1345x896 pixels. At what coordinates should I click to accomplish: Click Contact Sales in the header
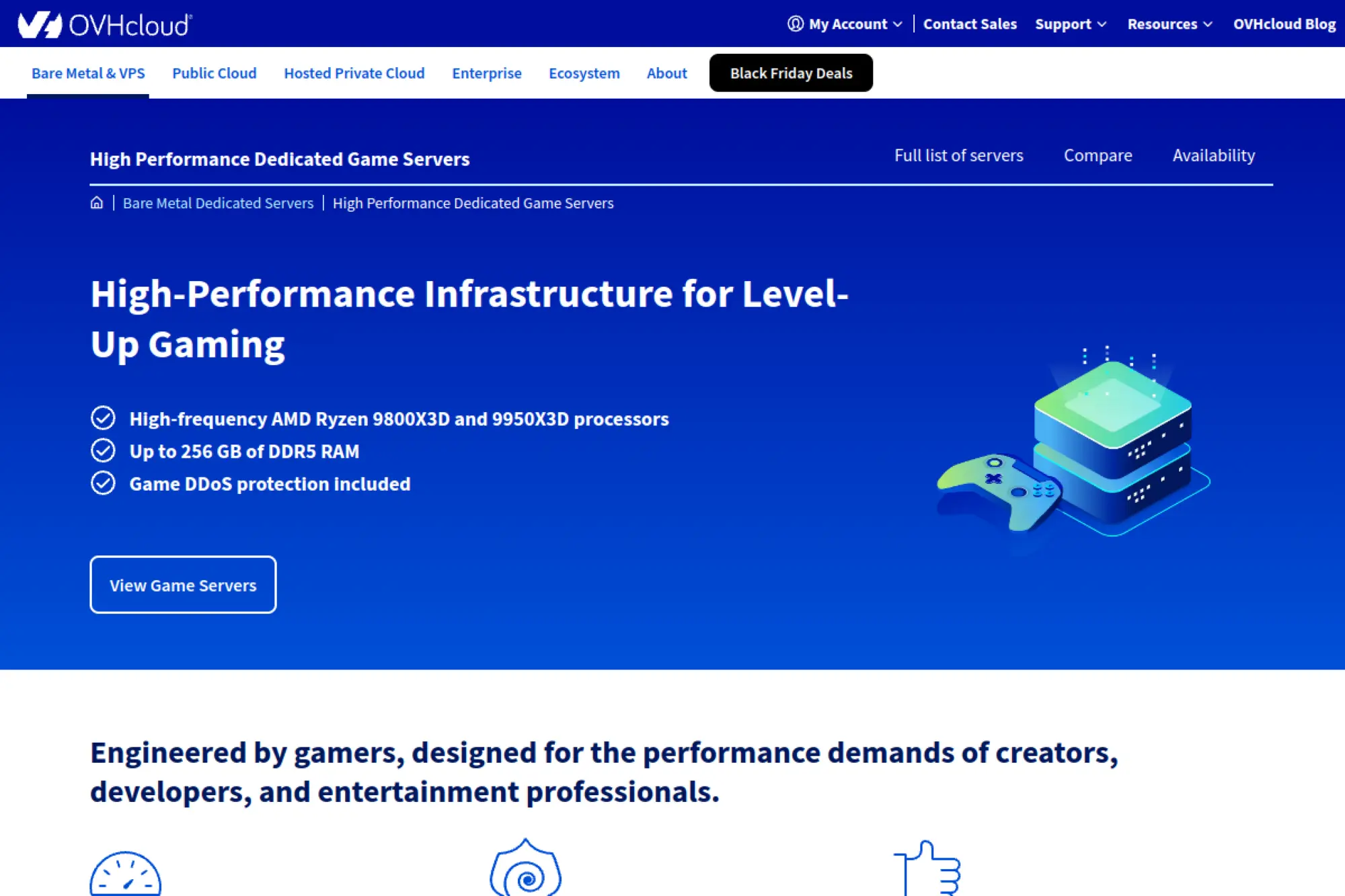(970, 24)
